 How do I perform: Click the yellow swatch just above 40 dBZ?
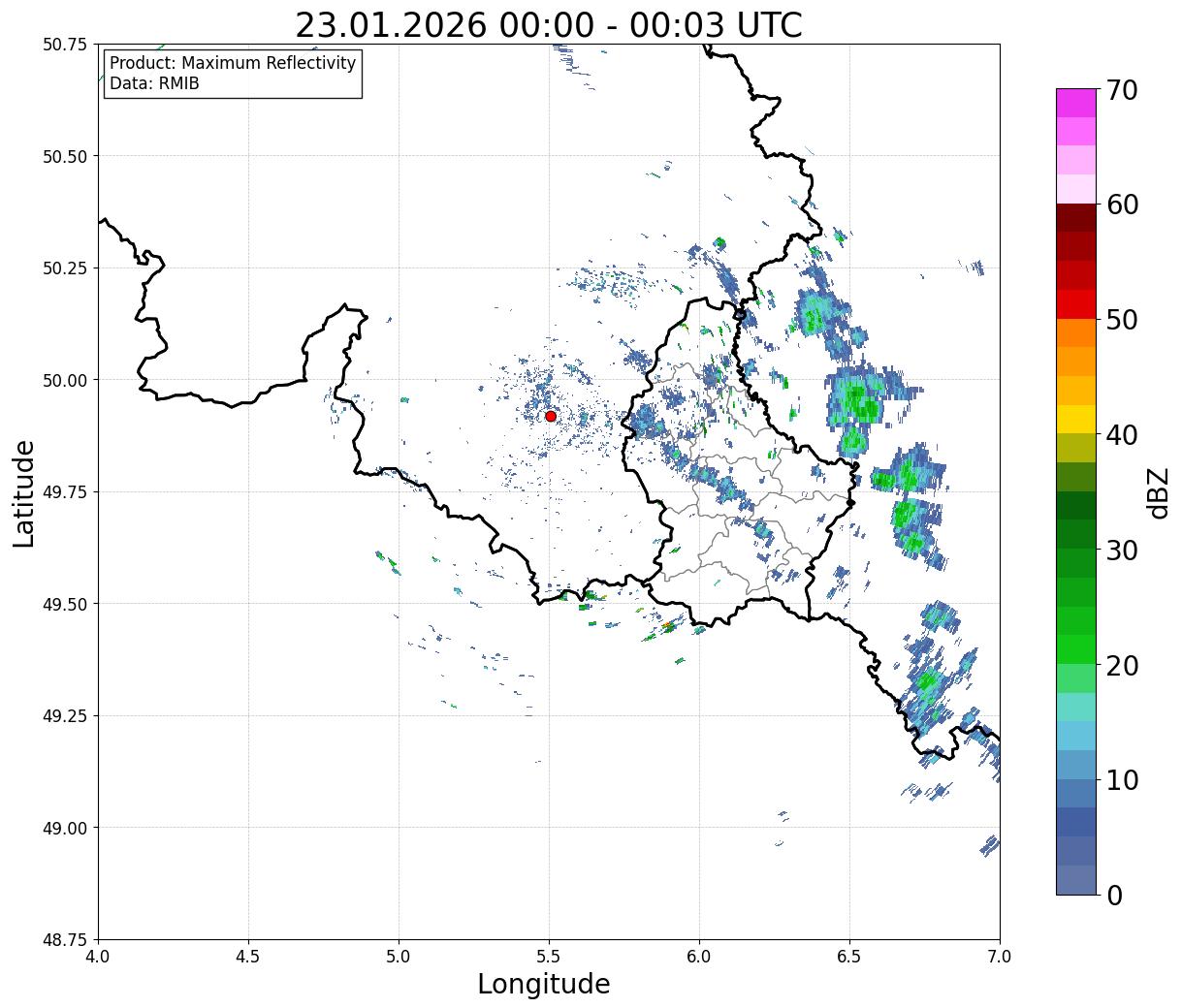(1076, 419)
